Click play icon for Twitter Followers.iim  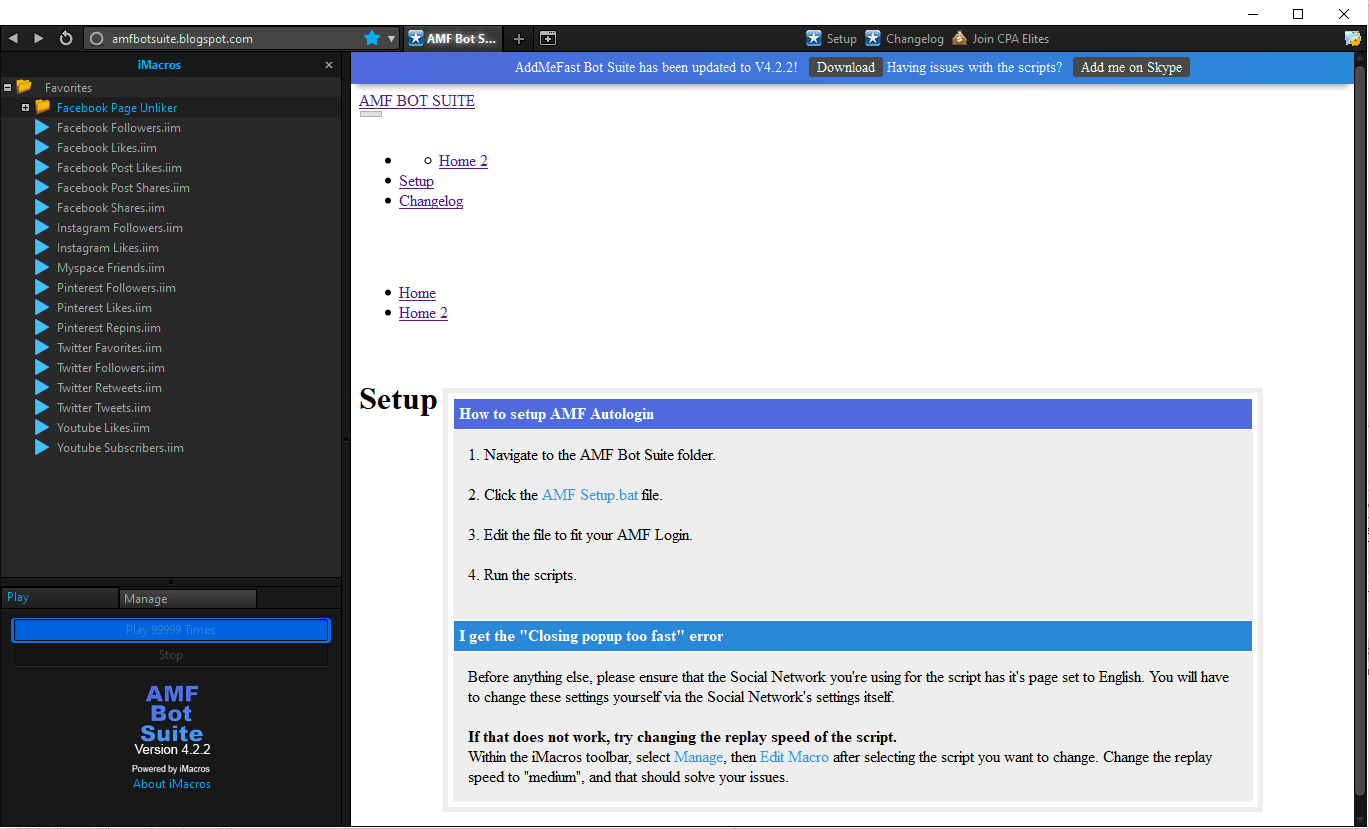[42, 367]
